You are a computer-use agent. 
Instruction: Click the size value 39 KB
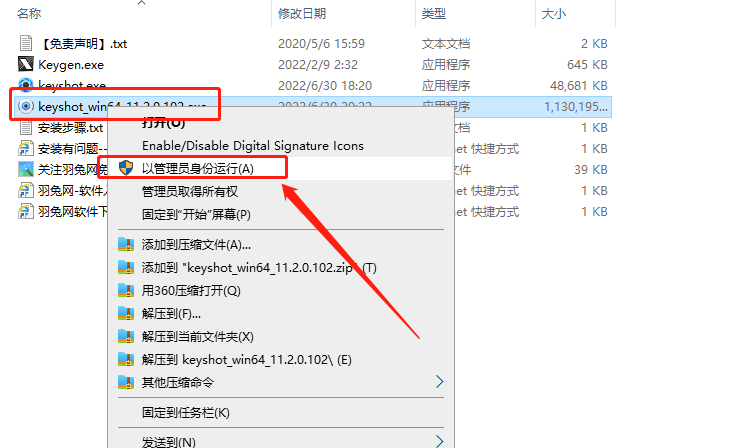tap(591, 169)
